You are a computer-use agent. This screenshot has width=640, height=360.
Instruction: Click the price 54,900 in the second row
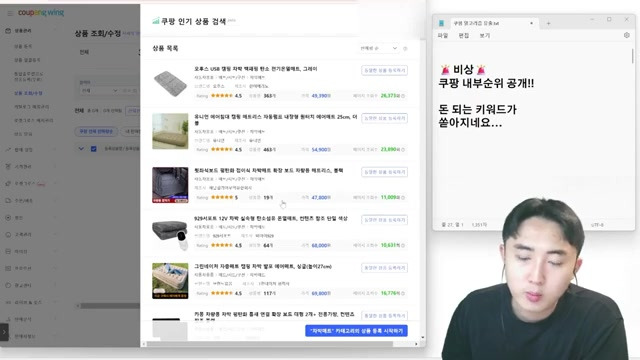[x=321, y=150]
